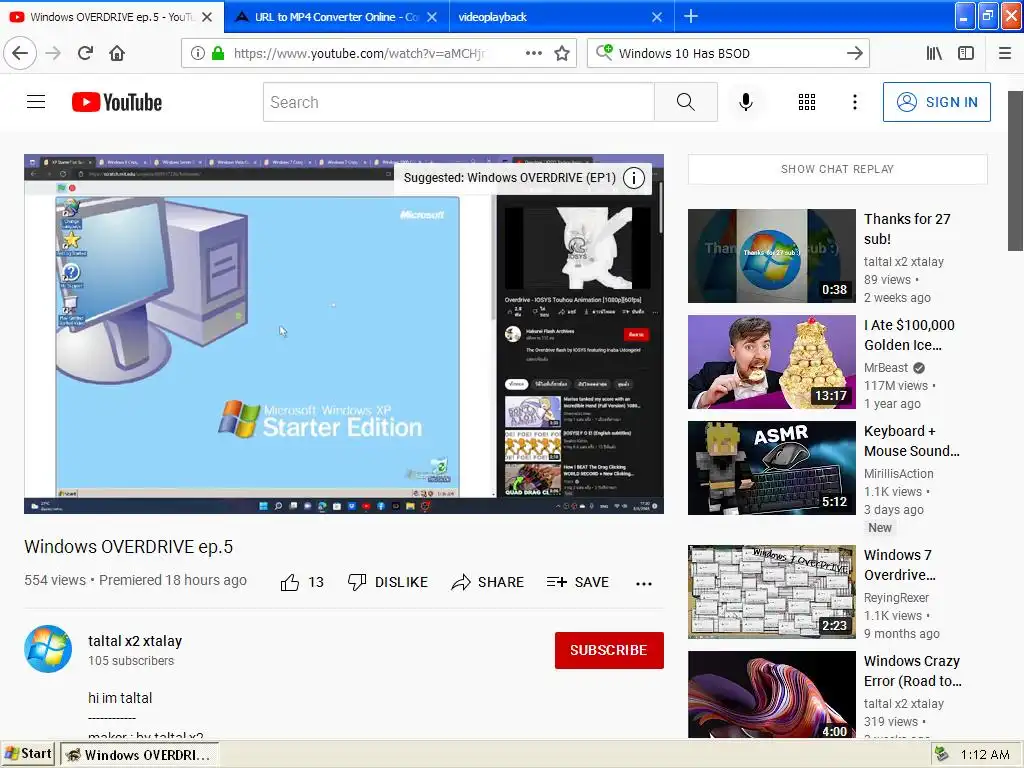1024x768 pixels.
Task: Open more actions ellipsis below video
Action: (644, 583)
